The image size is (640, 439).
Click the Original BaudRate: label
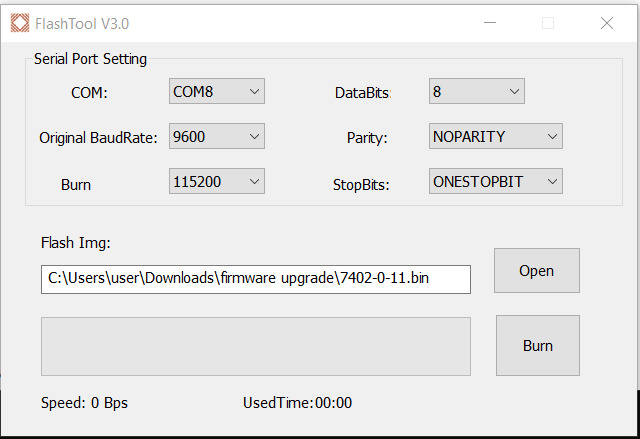(x=98, y=138)
